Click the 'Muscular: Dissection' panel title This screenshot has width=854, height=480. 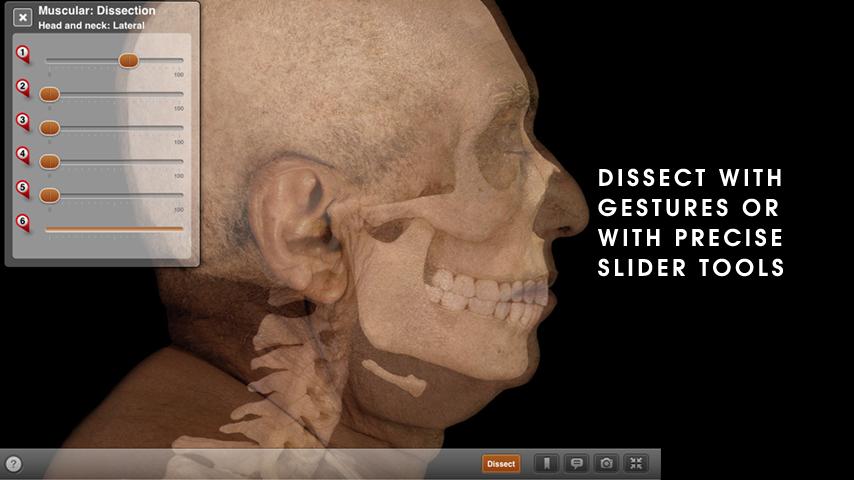tap(96, 10)
